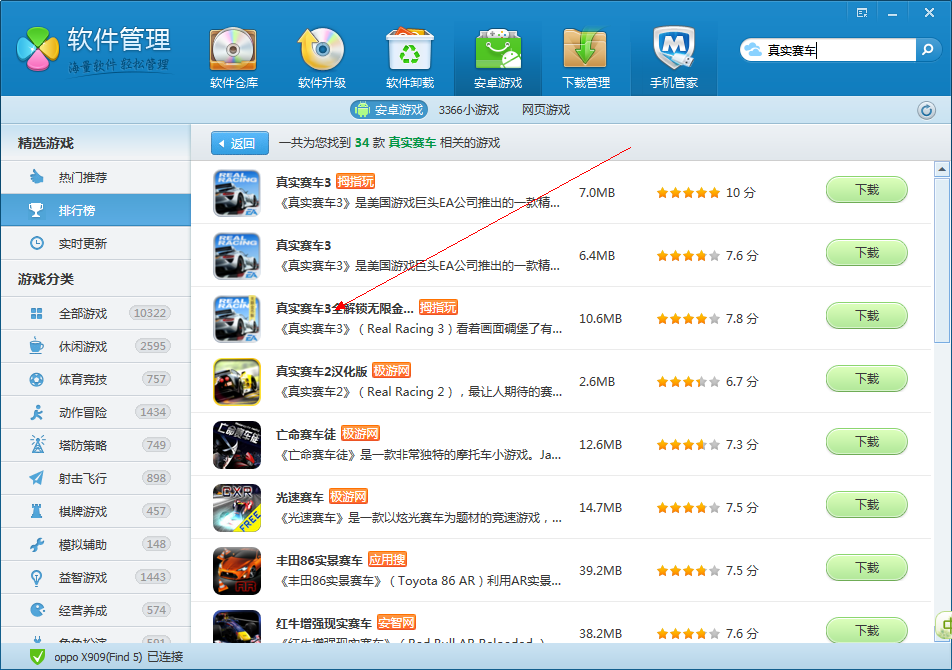Open the 软件升级 upgrade section
This screenshot has height=670, width=952.
coord(321,58)
